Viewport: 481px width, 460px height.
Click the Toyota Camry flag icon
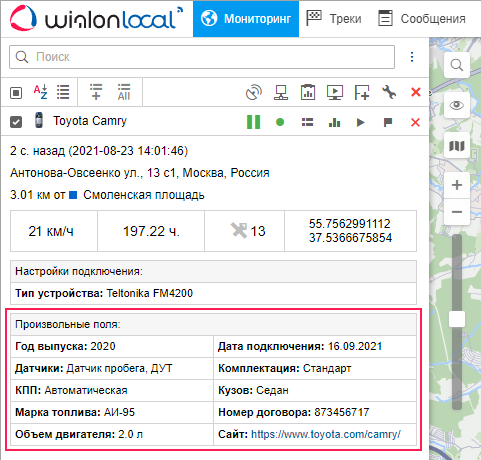(388, 122)
